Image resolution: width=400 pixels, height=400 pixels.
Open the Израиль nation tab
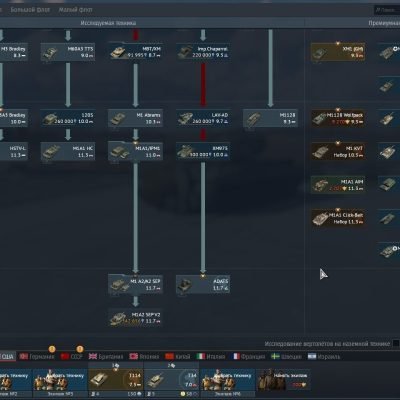(324, 356)
